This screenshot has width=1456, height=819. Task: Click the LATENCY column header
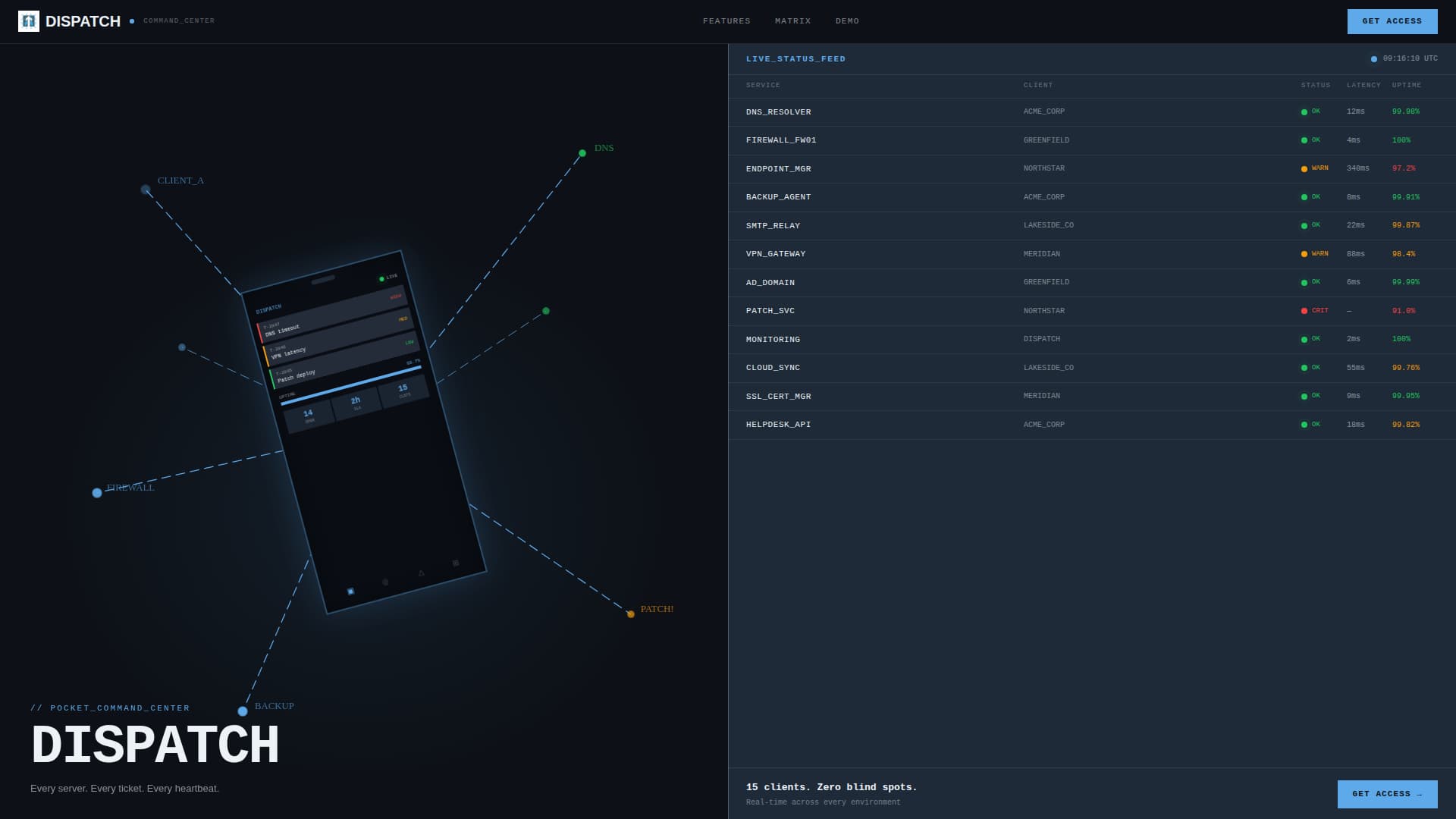[1363, 86]
